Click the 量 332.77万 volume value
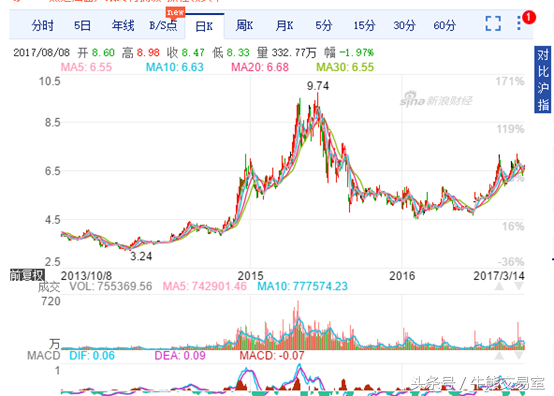 pos(287,53)
